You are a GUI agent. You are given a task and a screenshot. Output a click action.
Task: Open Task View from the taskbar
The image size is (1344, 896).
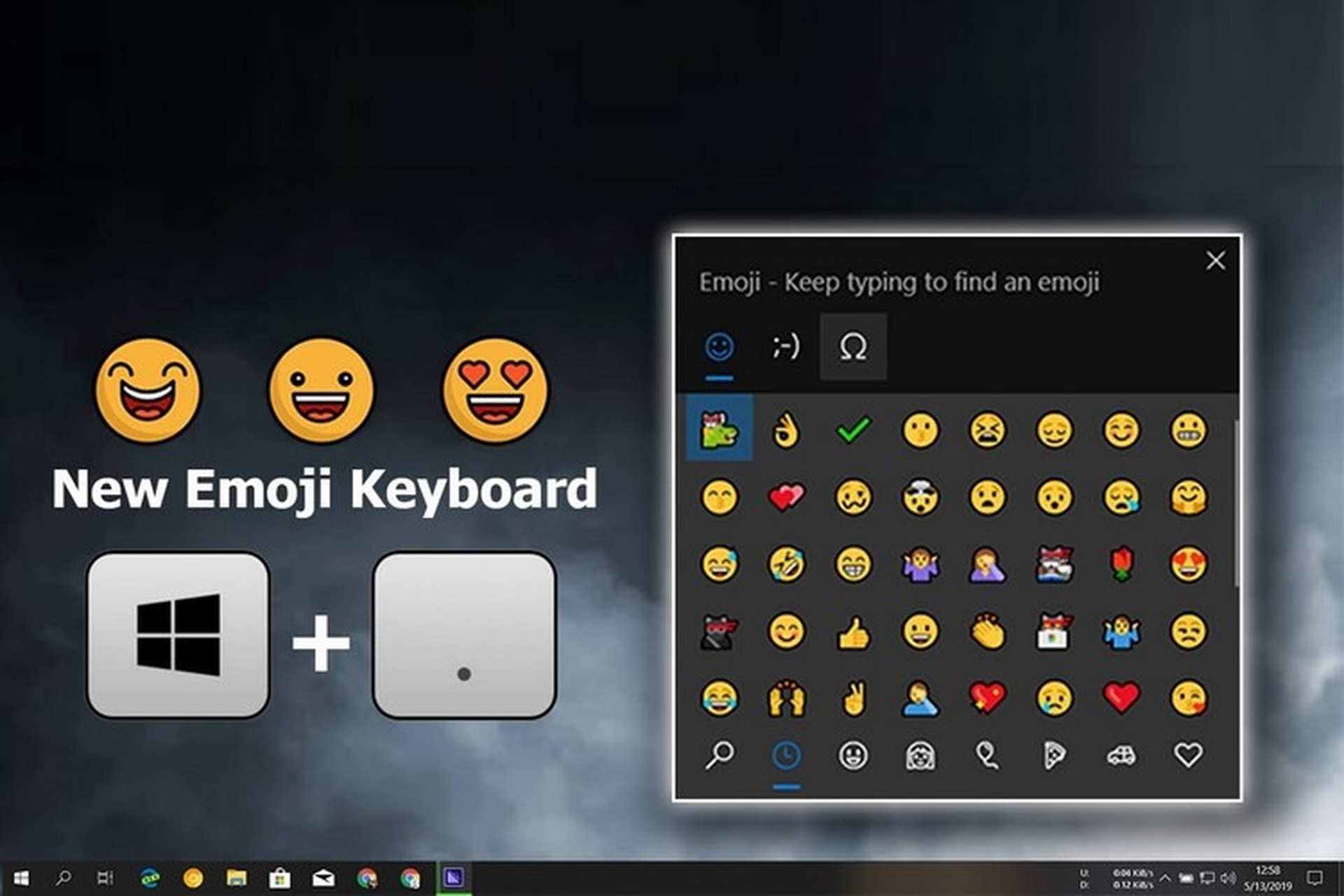(105, 878)
